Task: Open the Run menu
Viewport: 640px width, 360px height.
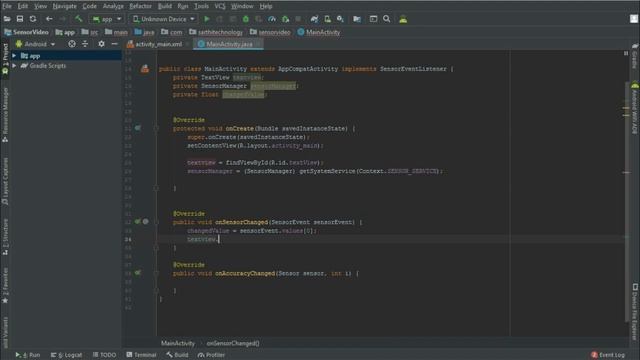Action: tap(183, 6)
